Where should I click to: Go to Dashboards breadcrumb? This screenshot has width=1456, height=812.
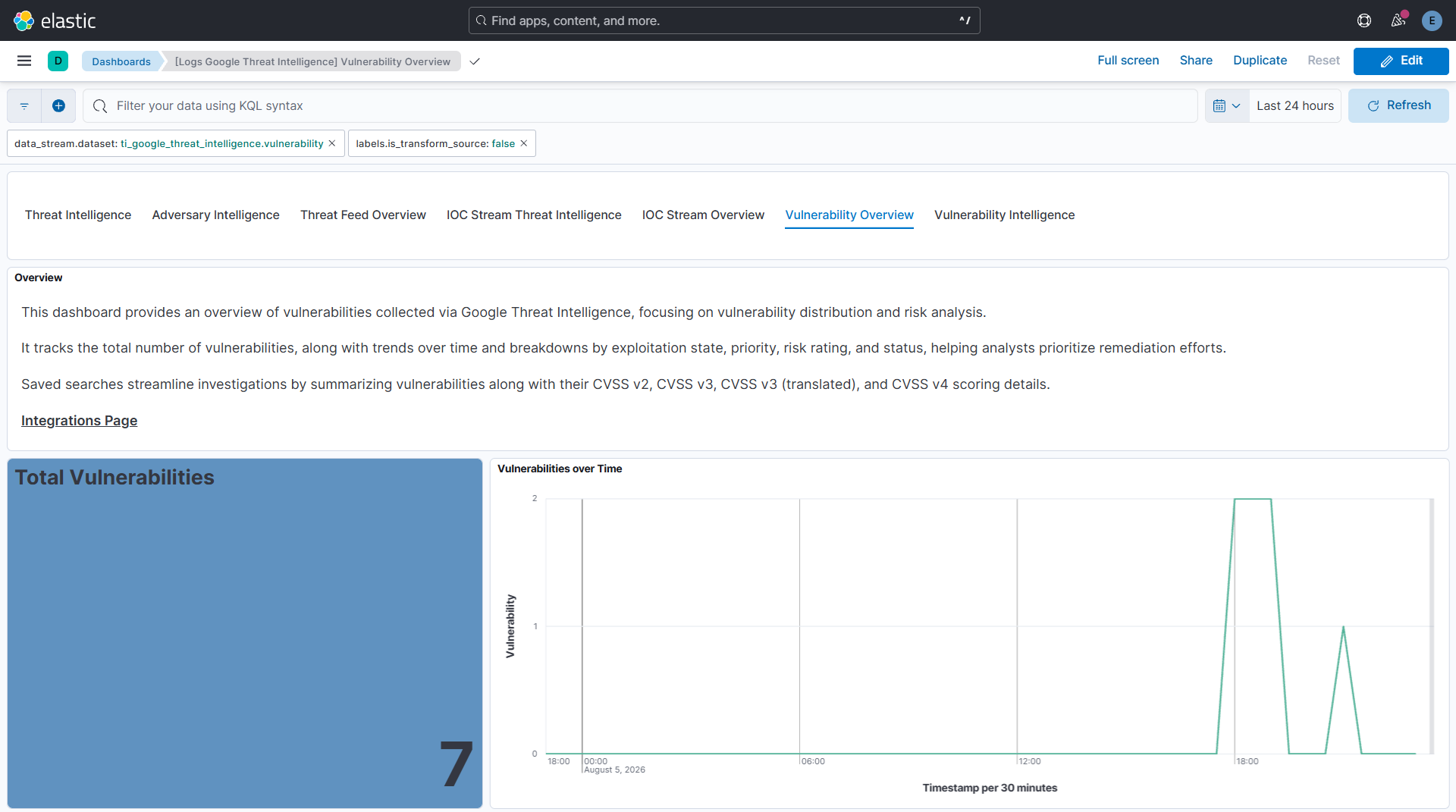pos(121,61)
